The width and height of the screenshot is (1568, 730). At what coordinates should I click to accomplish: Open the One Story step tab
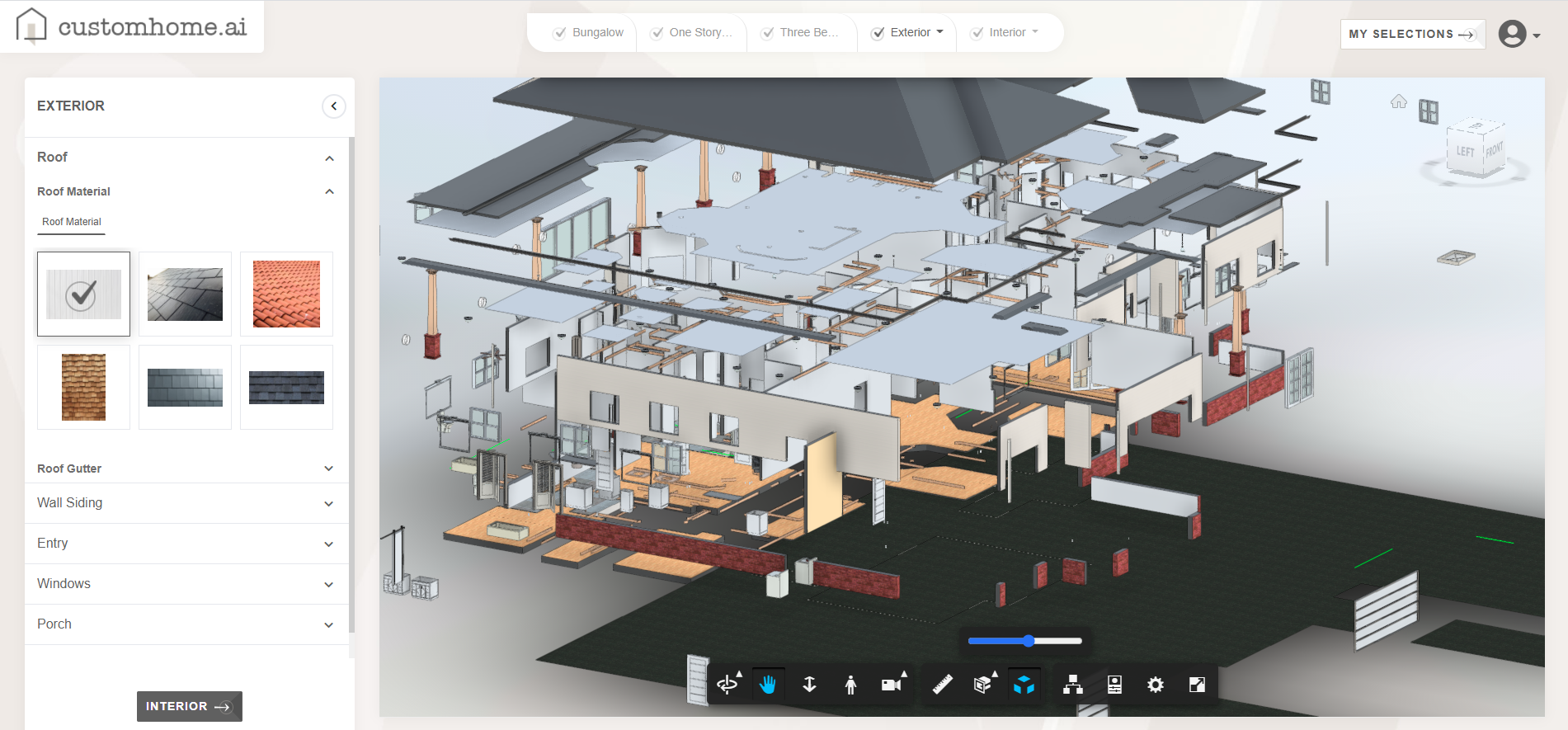700,33
